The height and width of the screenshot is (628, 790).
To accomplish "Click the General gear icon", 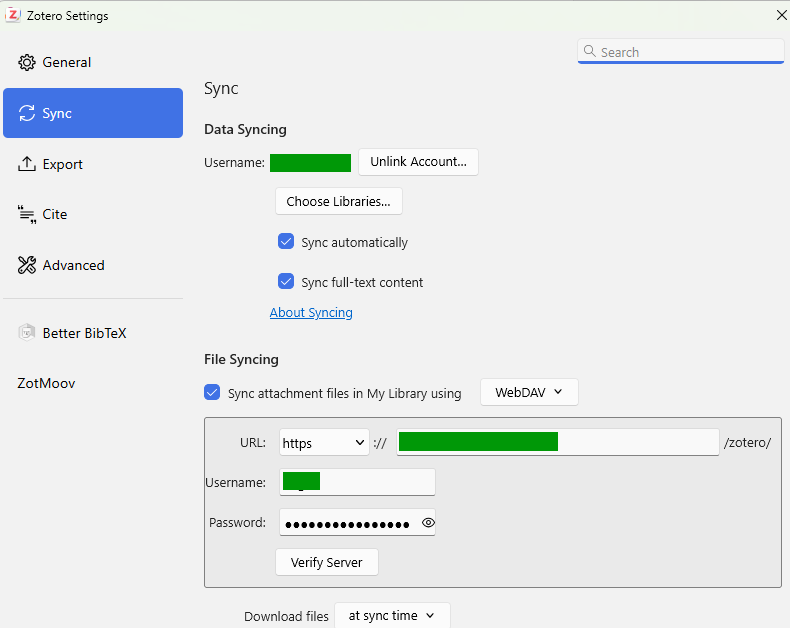I will tap(27, 62).
